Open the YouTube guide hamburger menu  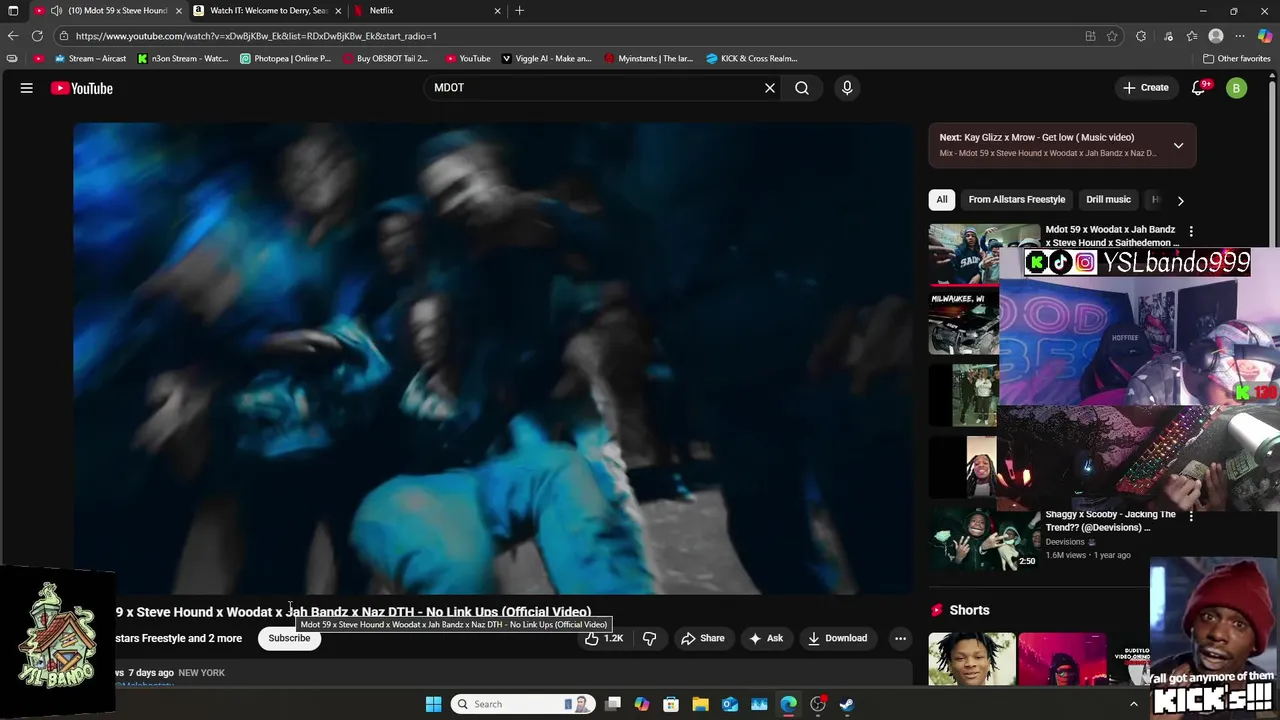click(x=27, y=88)
